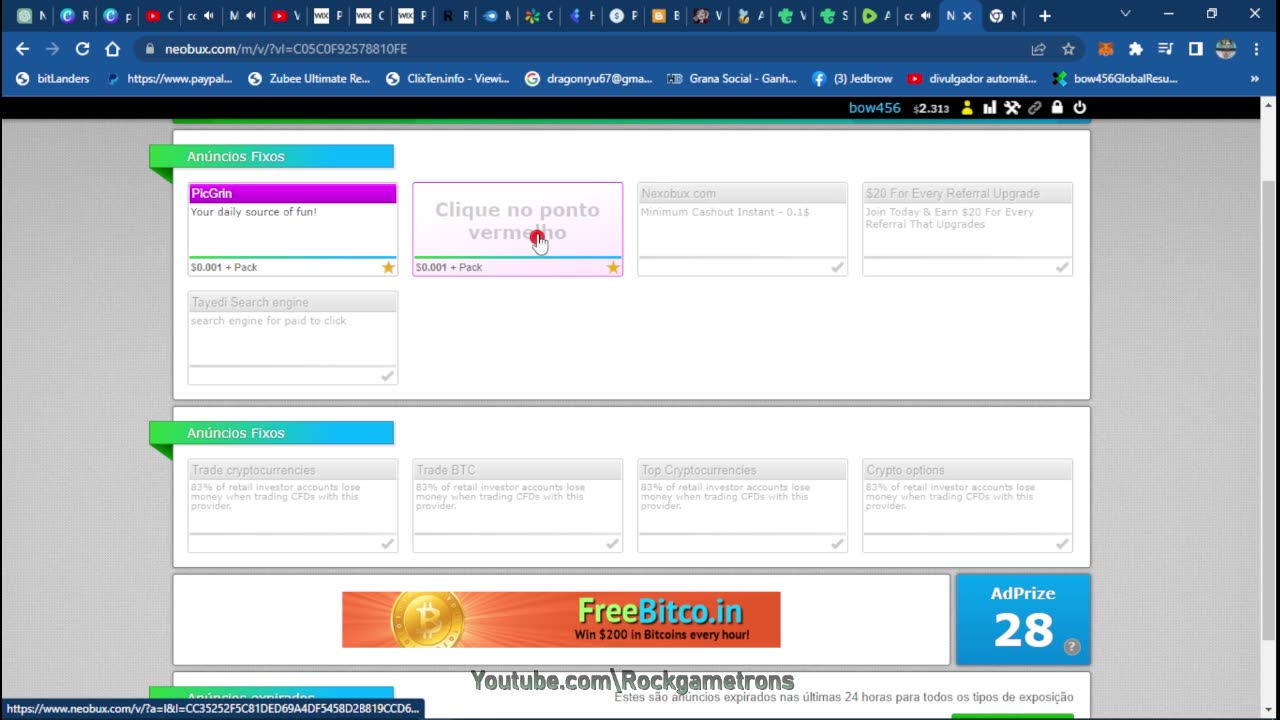Click the check mark on Nexobux.com ad
The width and height of the screenshot is (1280, 720).
tap(837, 267)
